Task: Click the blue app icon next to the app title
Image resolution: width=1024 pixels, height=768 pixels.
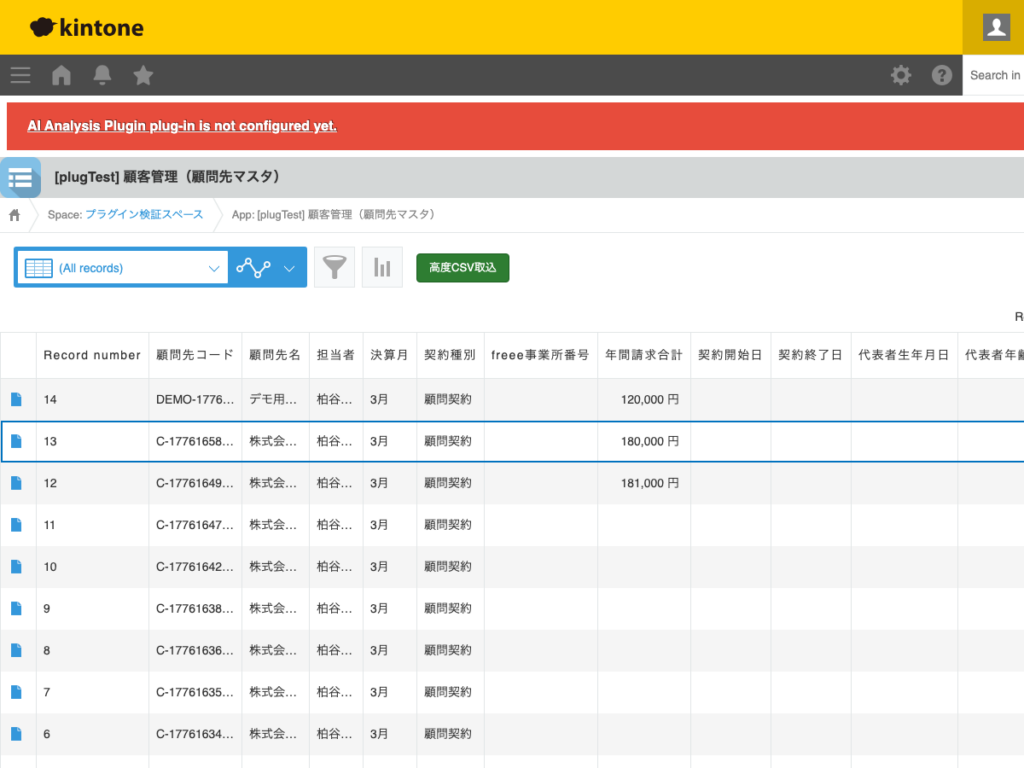Action: 21,177
